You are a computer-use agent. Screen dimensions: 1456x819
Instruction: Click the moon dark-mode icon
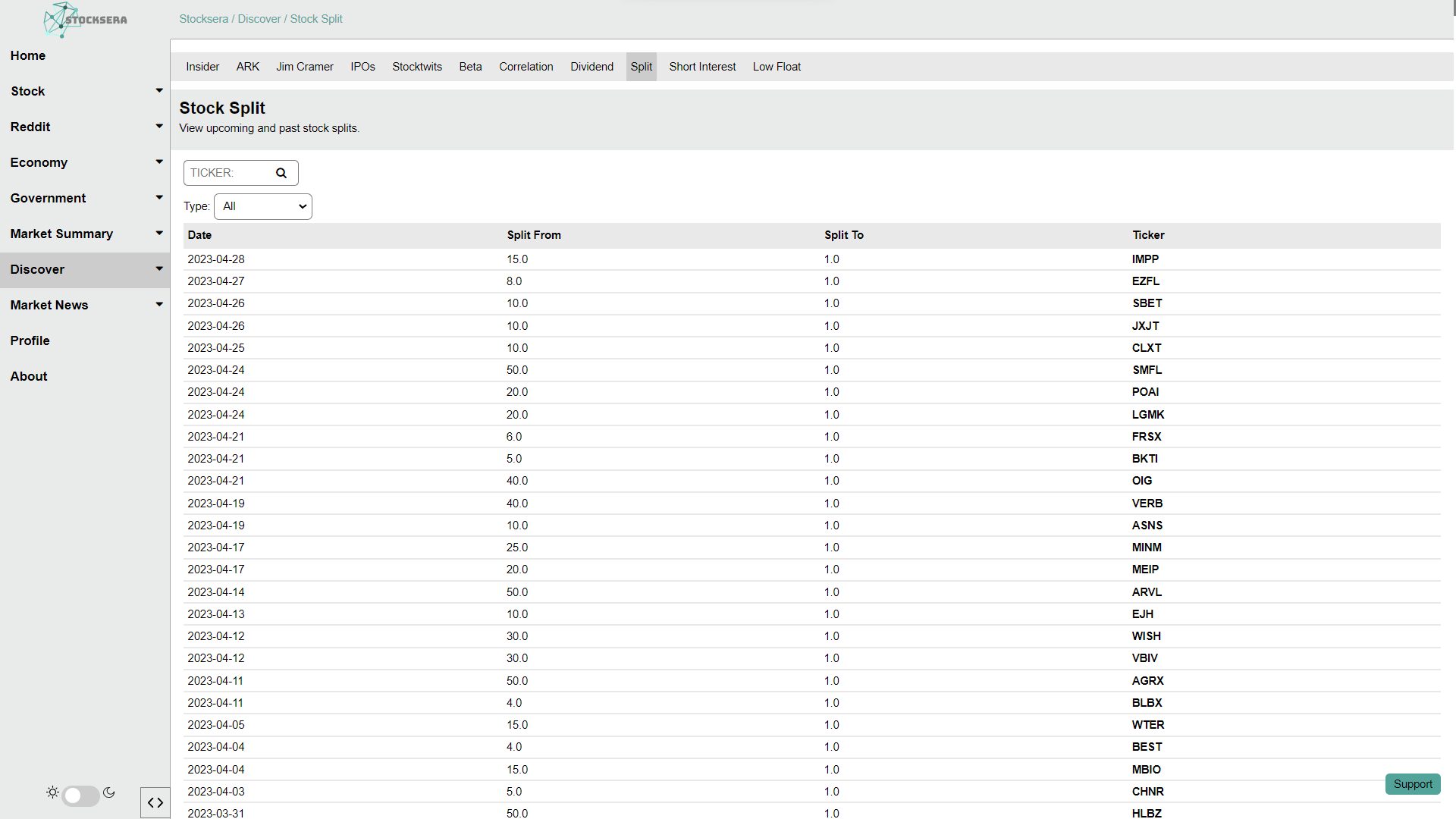109,792
